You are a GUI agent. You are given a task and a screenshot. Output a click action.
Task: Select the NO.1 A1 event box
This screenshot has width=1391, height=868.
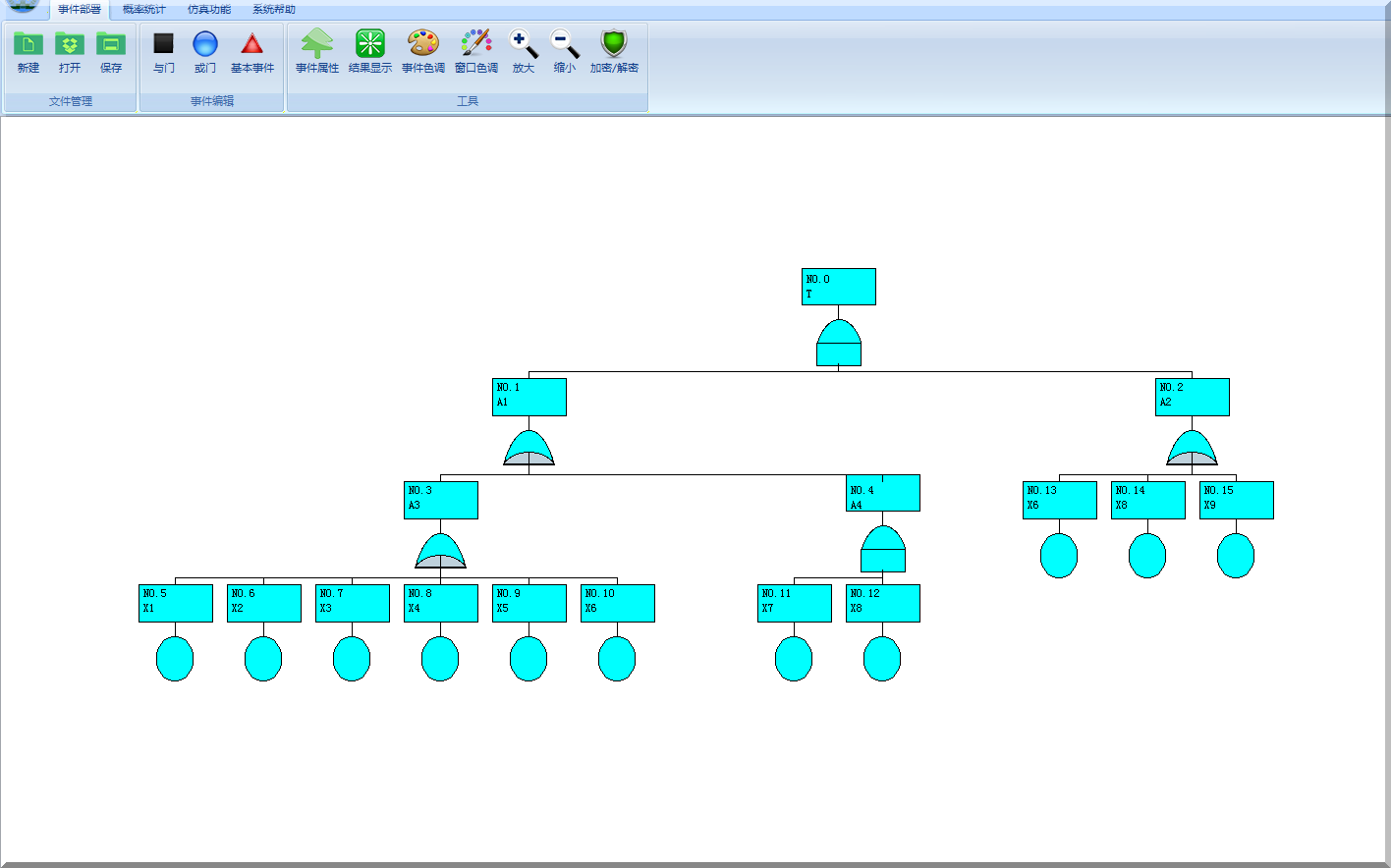tap(529, 397)
